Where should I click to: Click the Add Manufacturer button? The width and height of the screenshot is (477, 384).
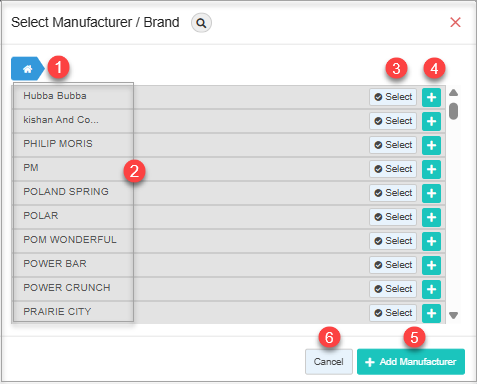[x=411, y=362]
